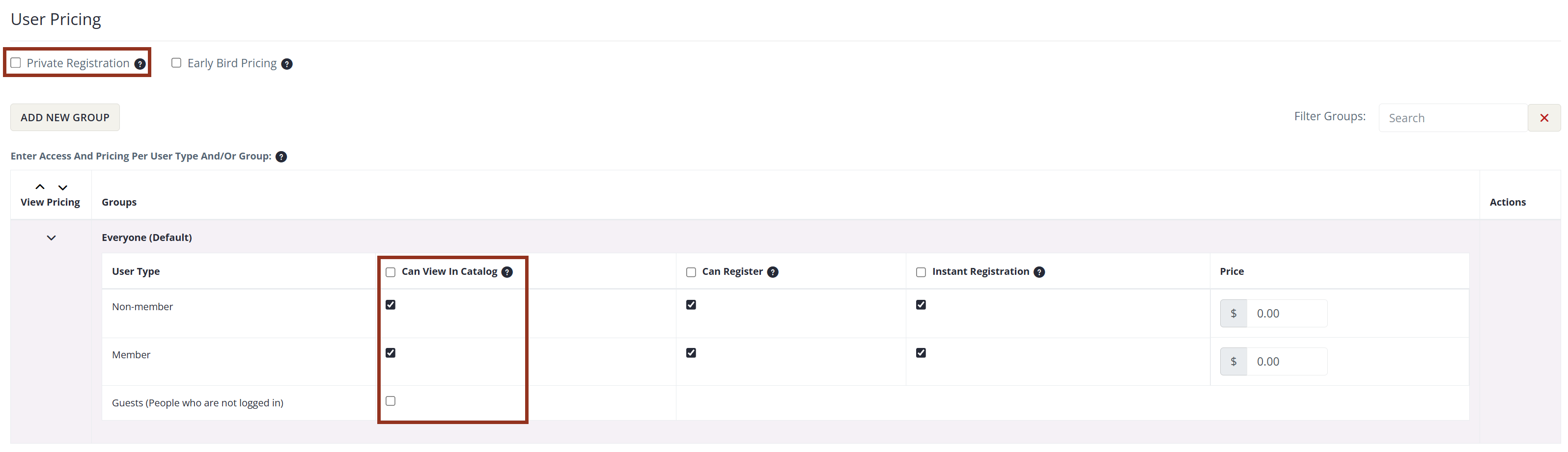Uncheck Instant Registration for Non-member
The height and width of the screenshot is (452, 1568).
pos(921,305)
